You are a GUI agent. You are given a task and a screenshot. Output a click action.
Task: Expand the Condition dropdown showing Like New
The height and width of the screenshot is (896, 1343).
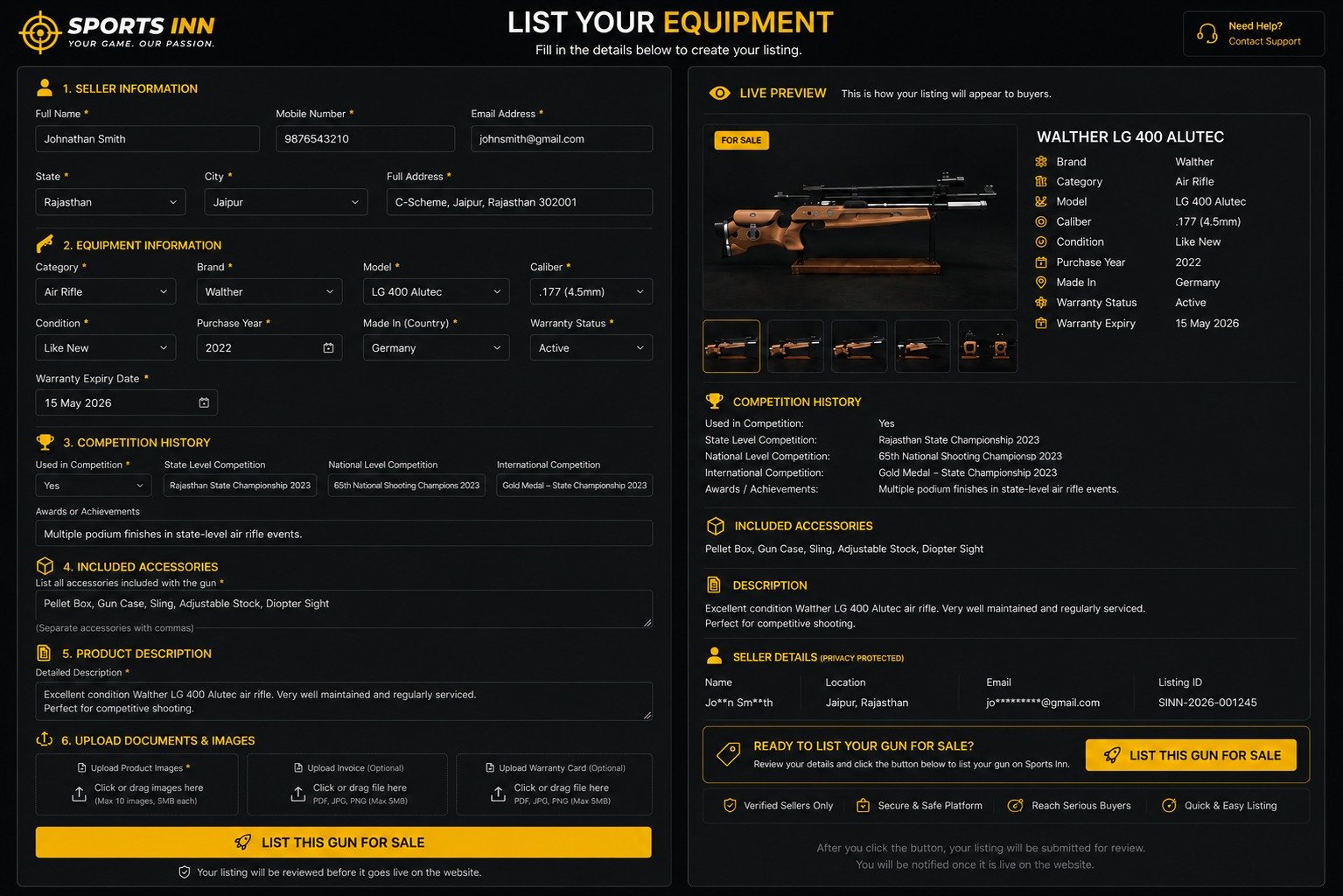(106, 347)
